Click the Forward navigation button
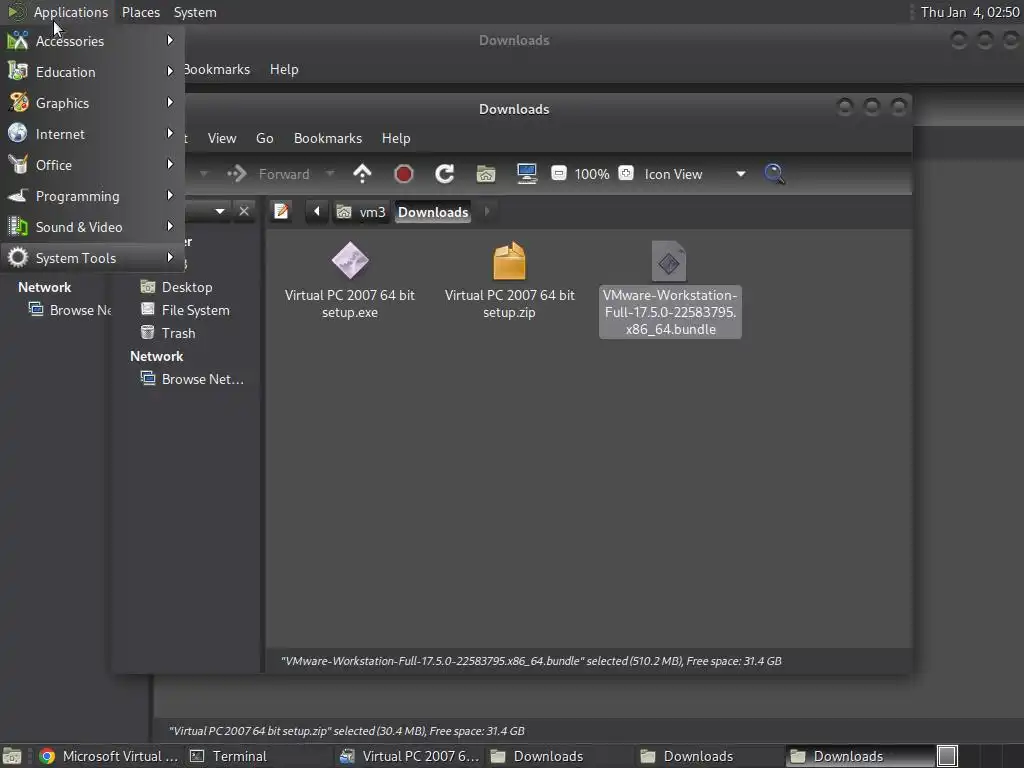 [x=268, y=174]
